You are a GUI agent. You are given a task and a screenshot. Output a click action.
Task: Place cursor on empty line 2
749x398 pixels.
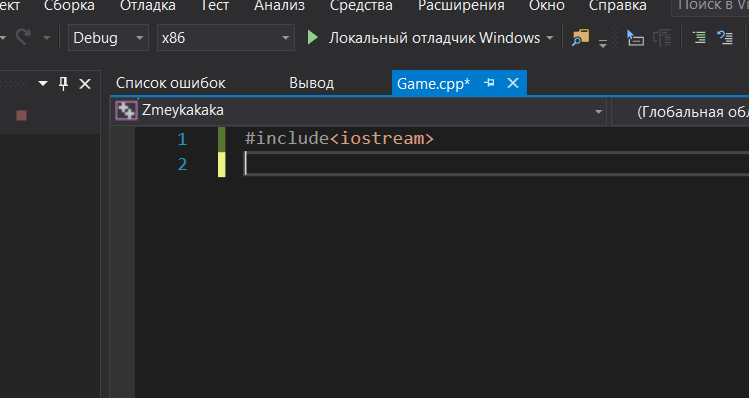point(496,164)
